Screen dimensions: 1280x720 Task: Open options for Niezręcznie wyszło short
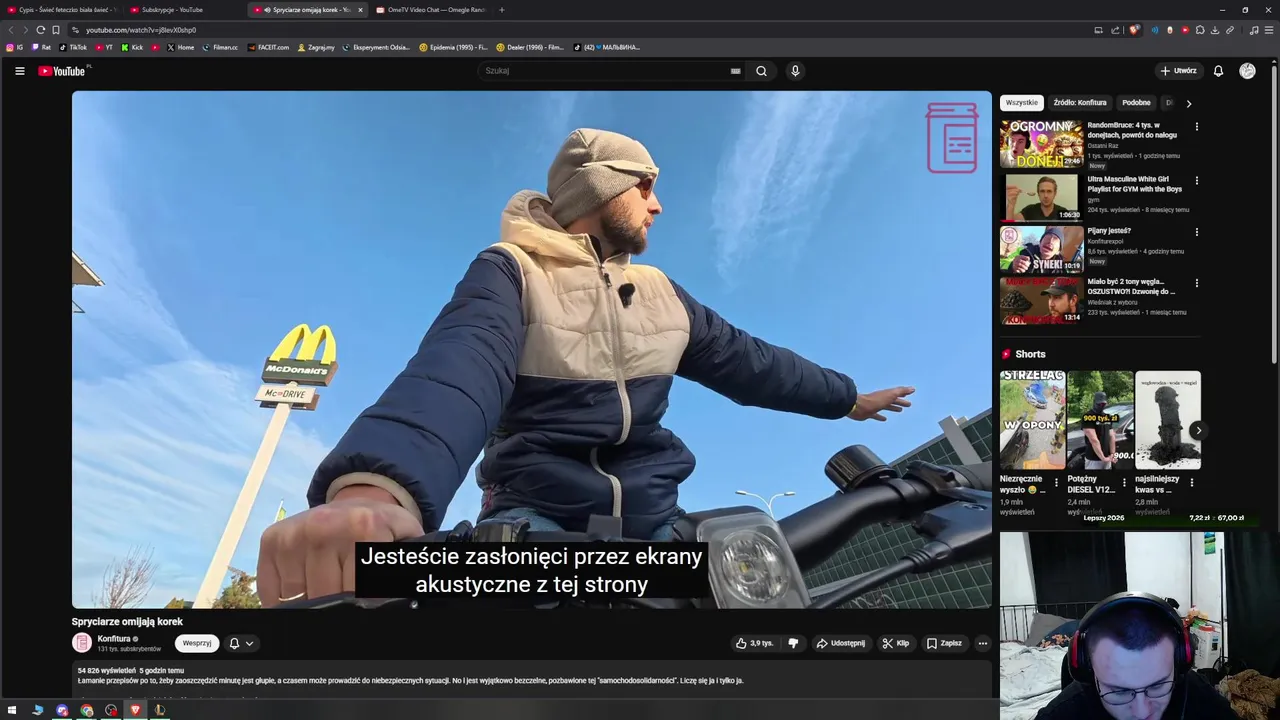[1056, 482]
